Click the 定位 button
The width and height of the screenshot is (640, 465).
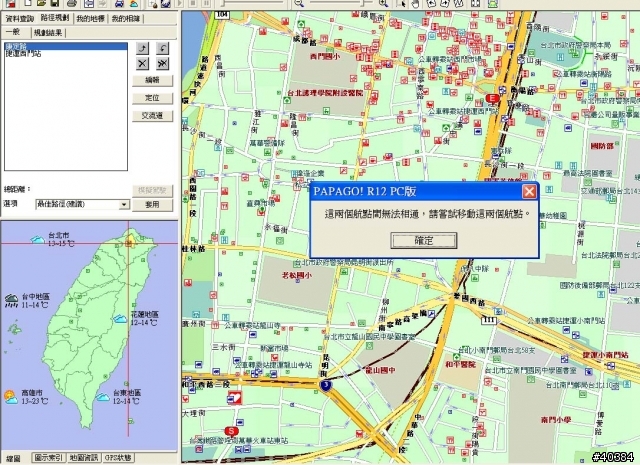coord(152,98)
